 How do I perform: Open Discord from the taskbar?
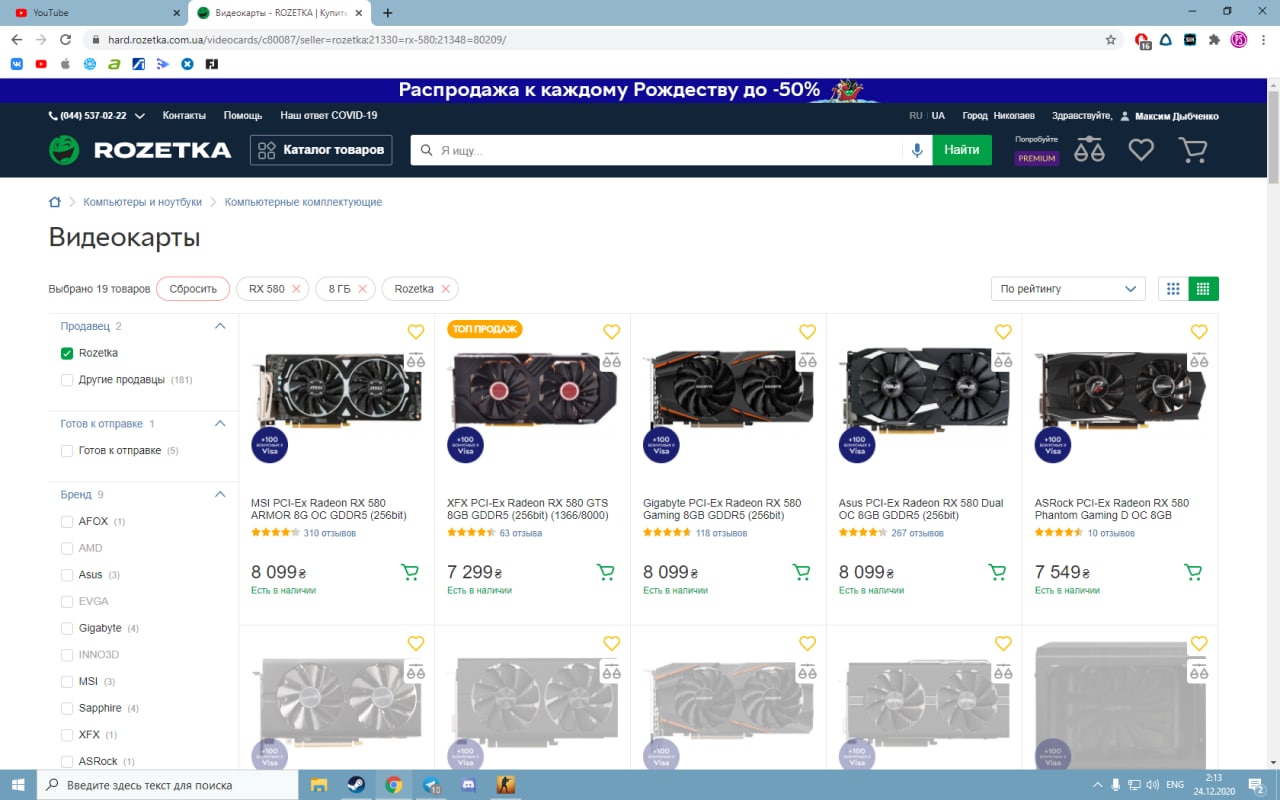point(469,785)
